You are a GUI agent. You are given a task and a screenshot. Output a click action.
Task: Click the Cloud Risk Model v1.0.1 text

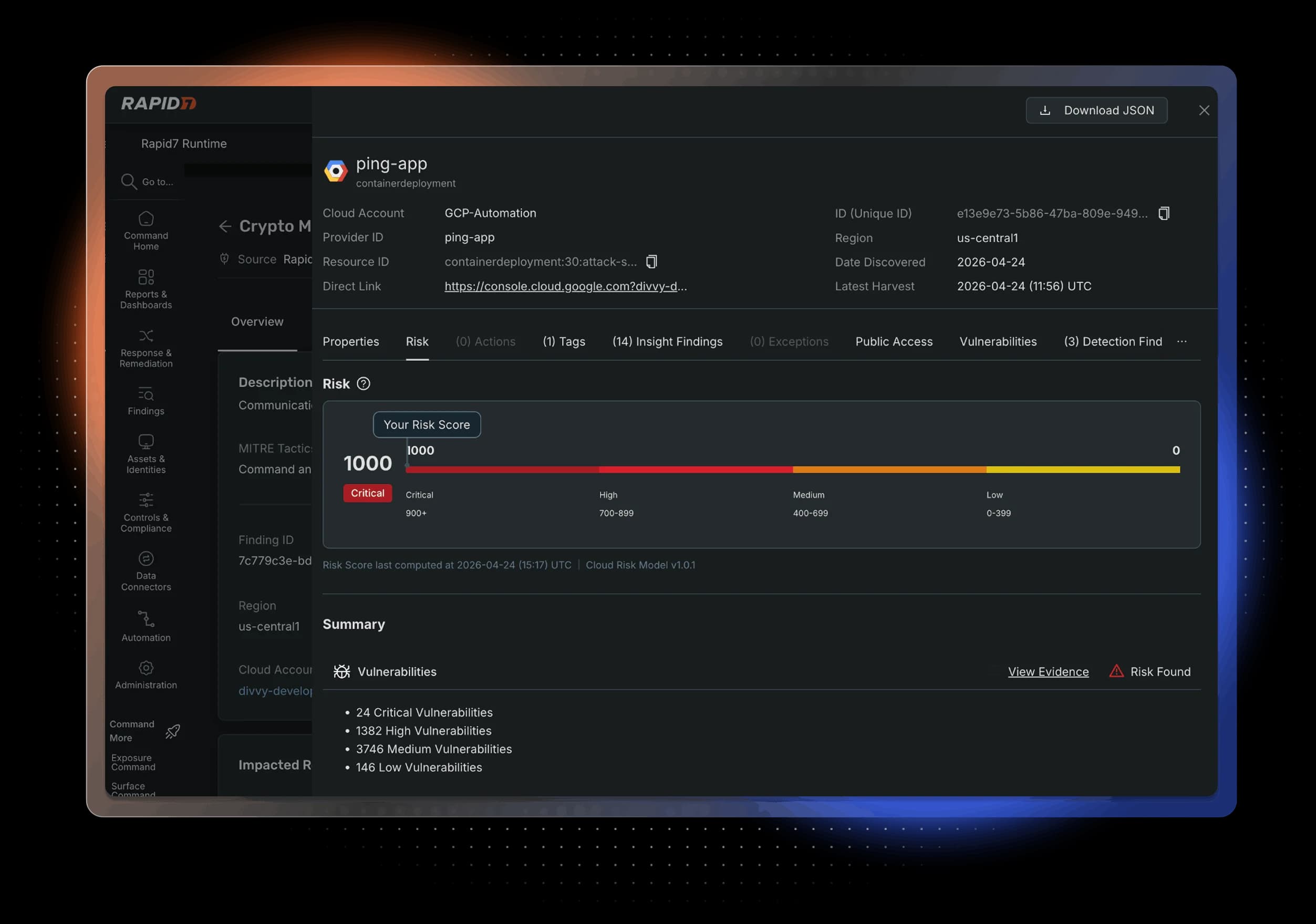[x=640, y=565]
